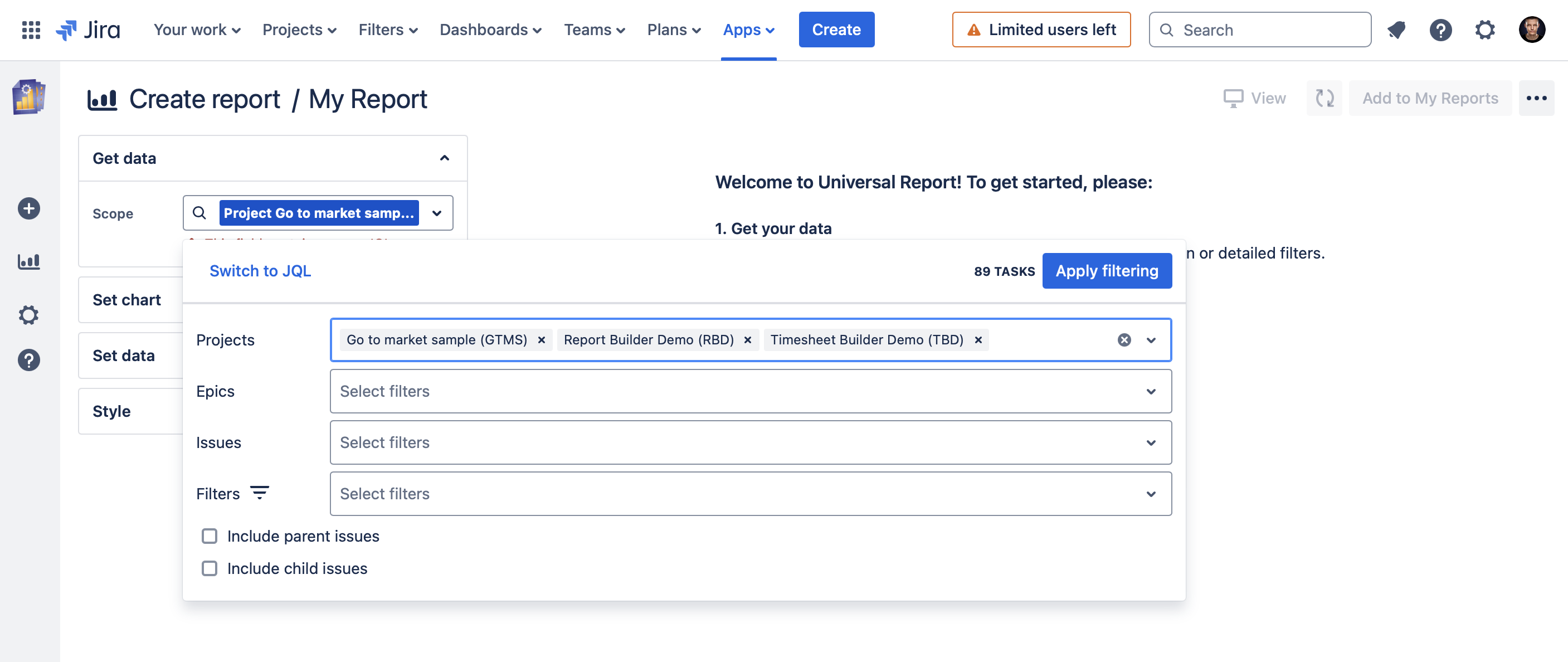Click the Filters sort icon
This screenshot has width=1568, height=662.
pyautogui.click(x=259, y=493)
